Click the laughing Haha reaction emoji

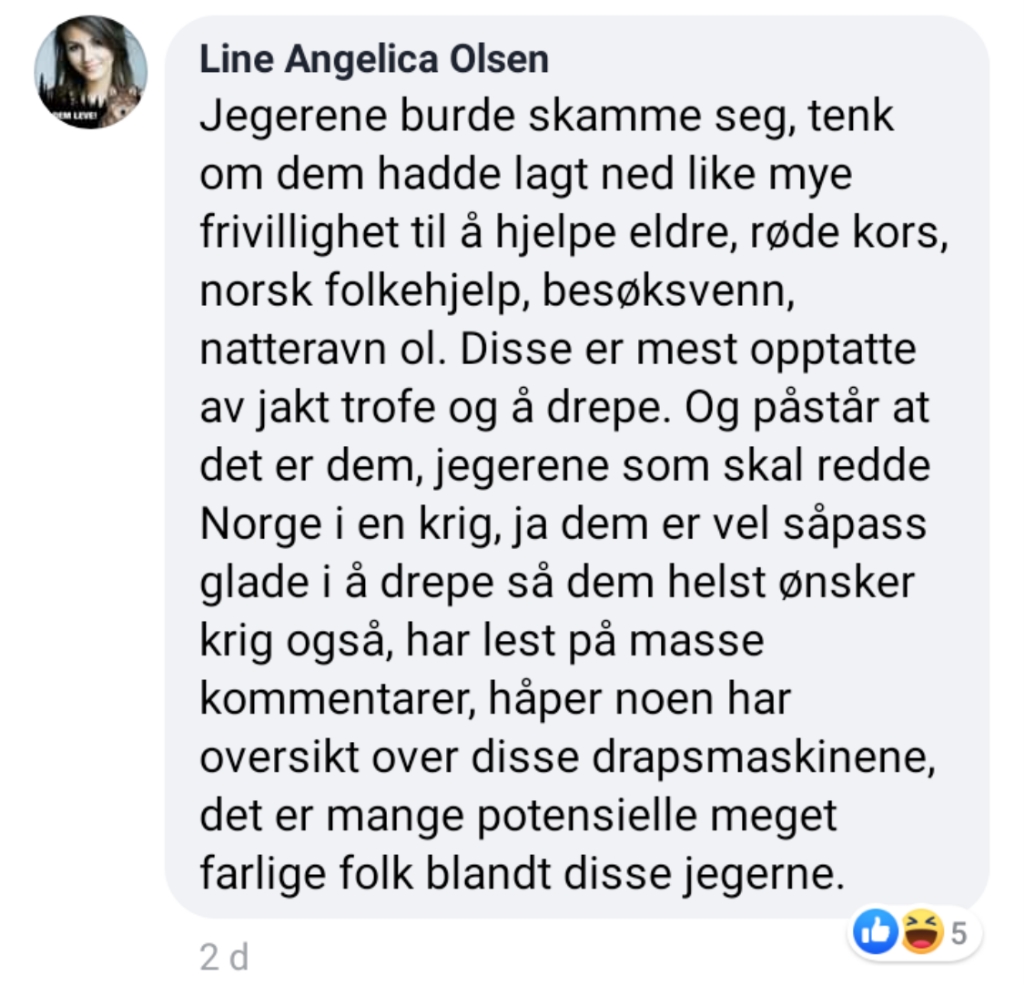[923, 931]
